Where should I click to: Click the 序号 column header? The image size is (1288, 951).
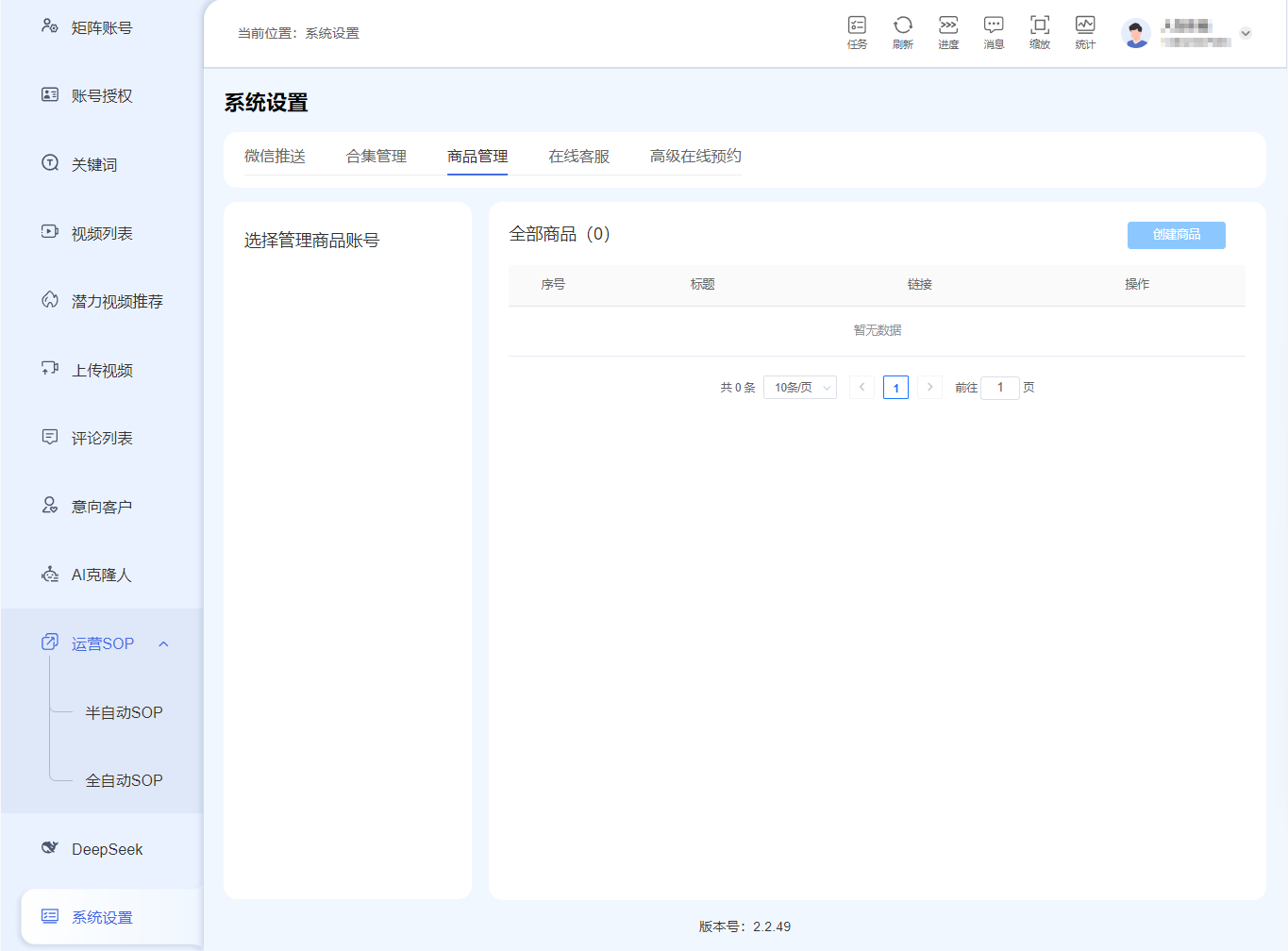pyautogui.click(x=554, y=285)
